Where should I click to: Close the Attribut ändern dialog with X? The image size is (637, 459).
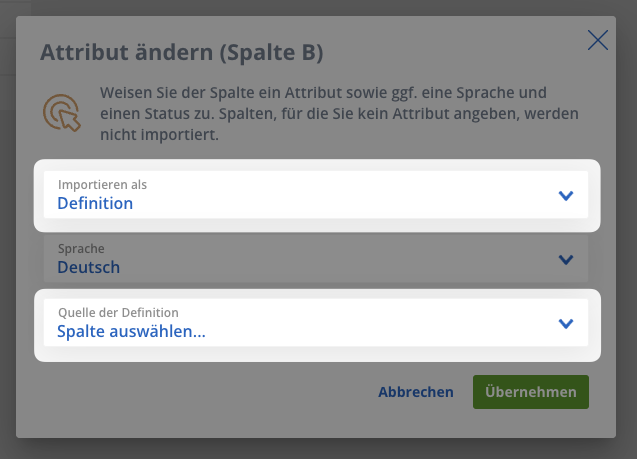tap(598, 40)
